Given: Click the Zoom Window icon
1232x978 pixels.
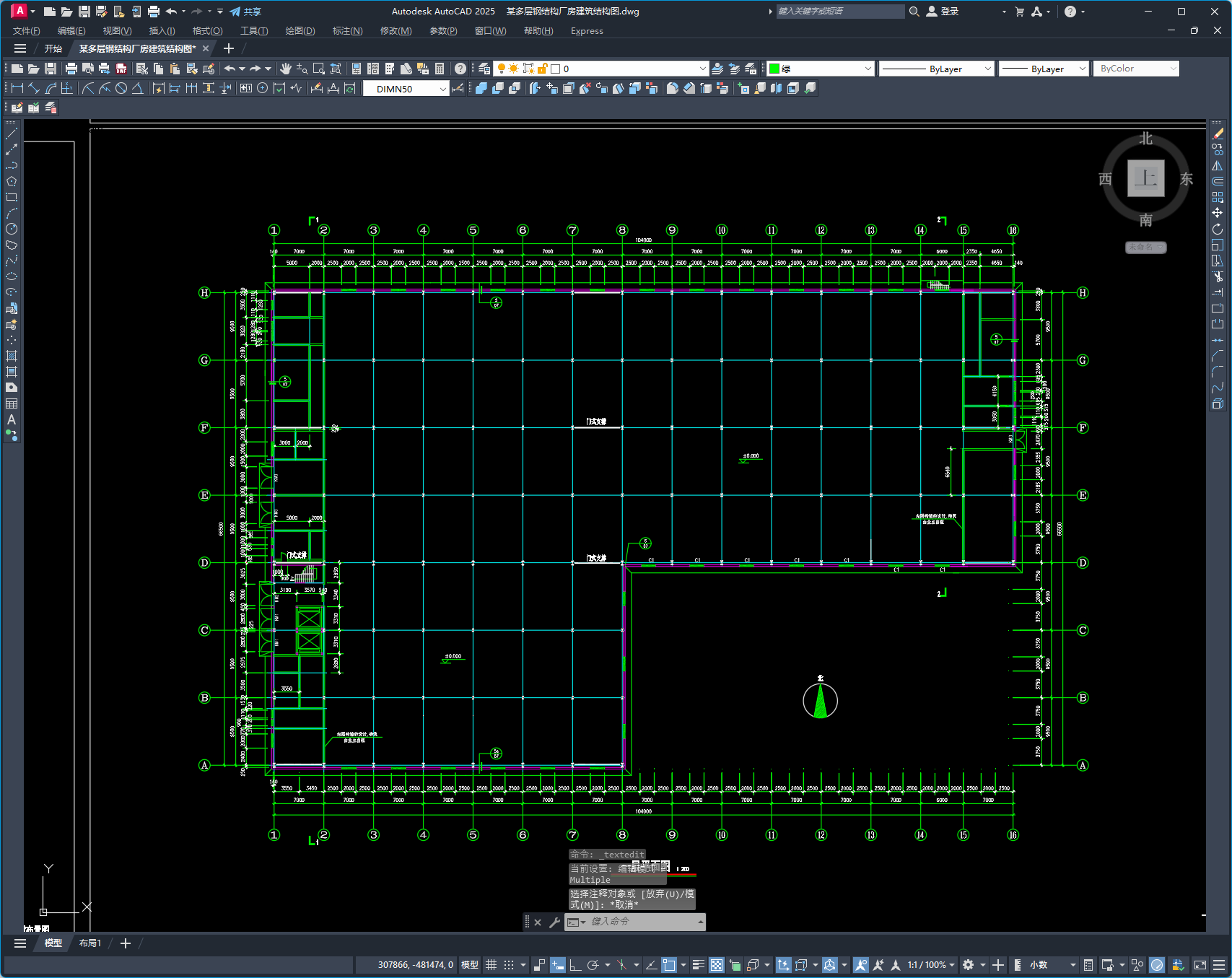Looking at the screenshot, I should point(319,69).
